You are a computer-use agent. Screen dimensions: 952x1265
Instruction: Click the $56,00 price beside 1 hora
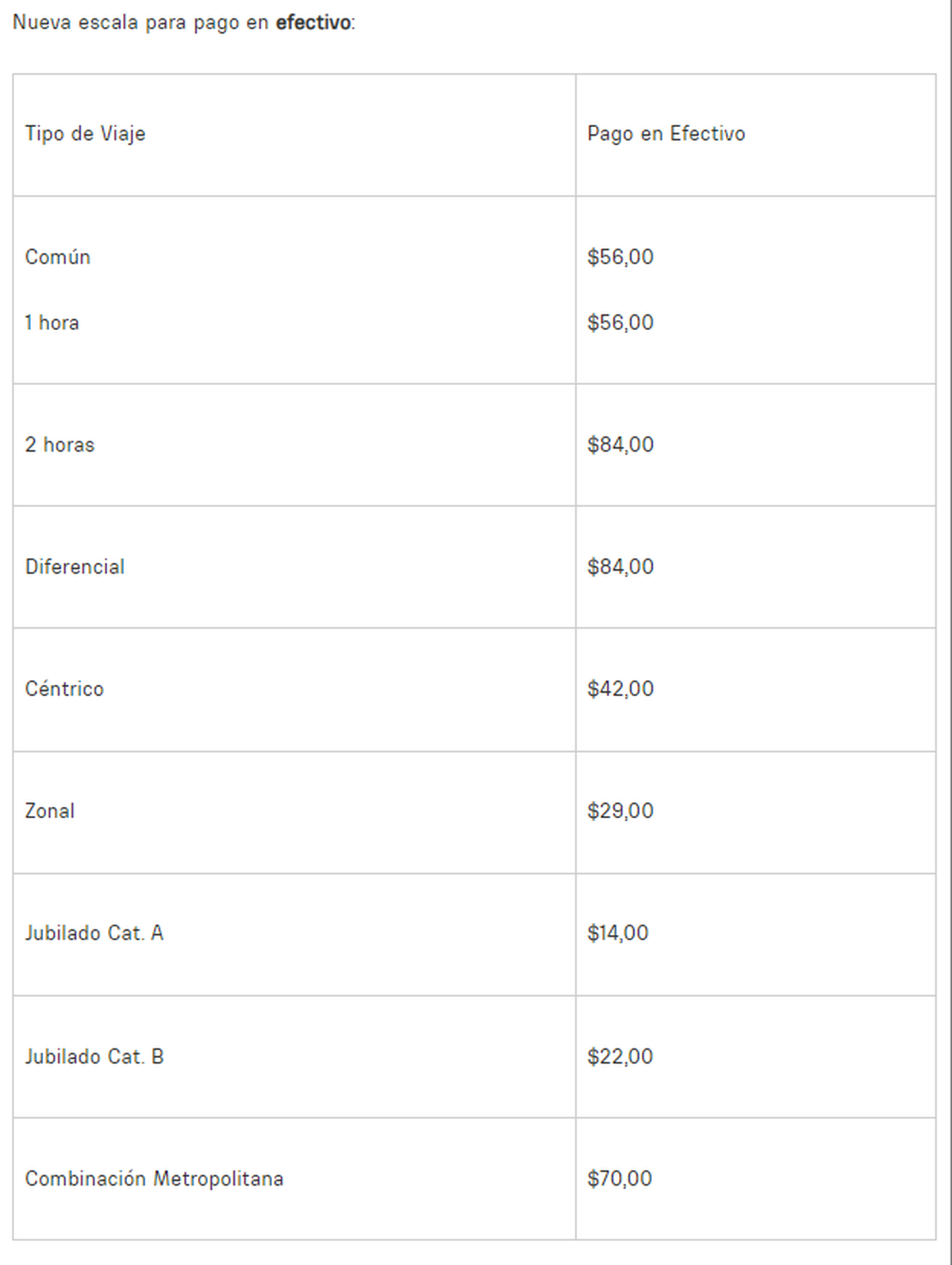point(620,323)
